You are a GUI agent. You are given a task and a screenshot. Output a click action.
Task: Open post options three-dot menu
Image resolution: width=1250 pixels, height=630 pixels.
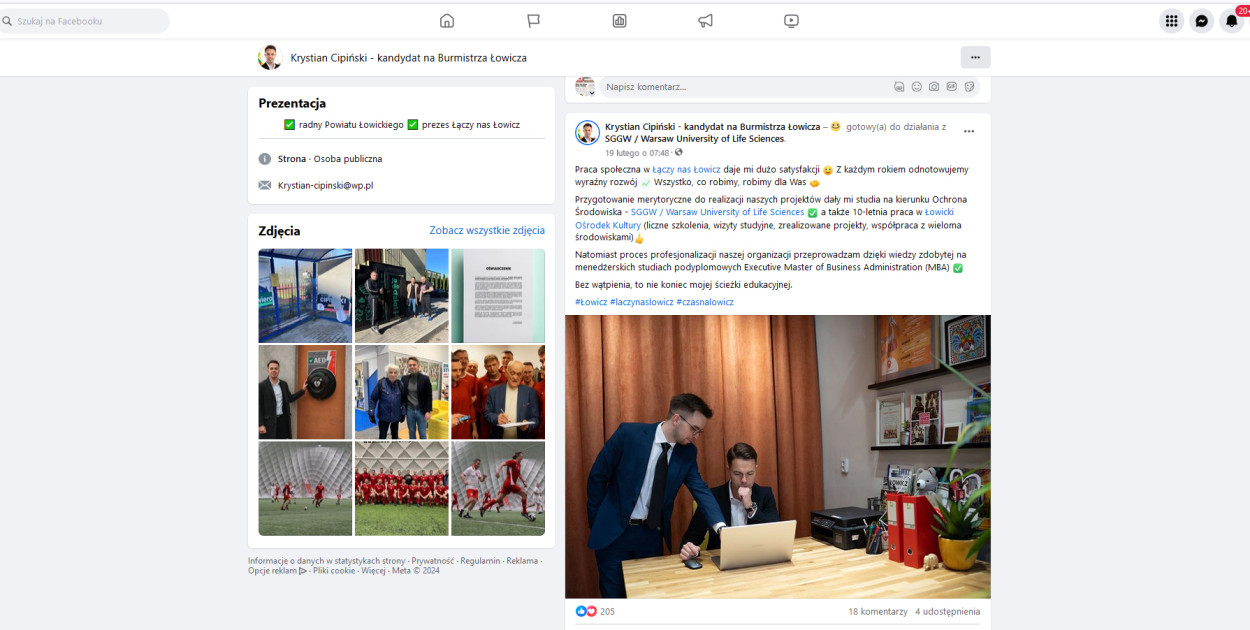tap(968, 131)
